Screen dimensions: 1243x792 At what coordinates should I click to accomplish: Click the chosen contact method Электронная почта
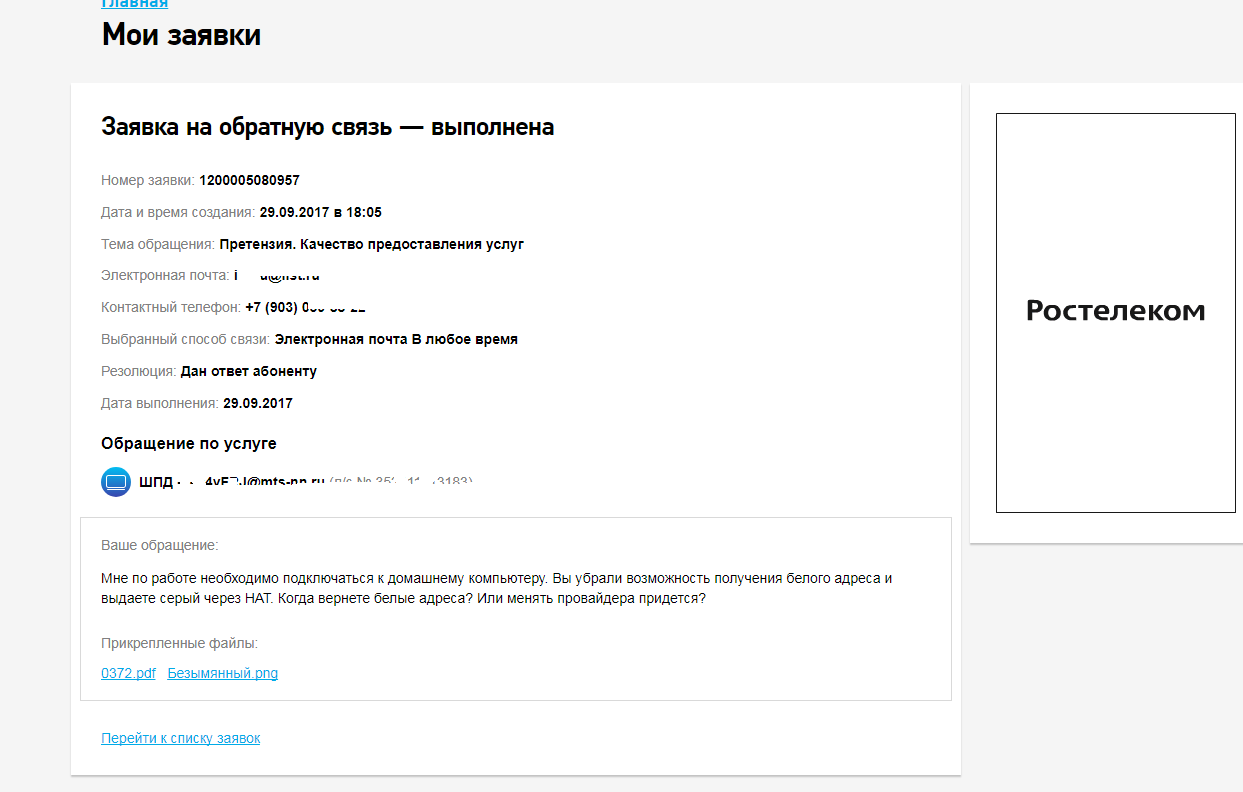pos(396,338)
